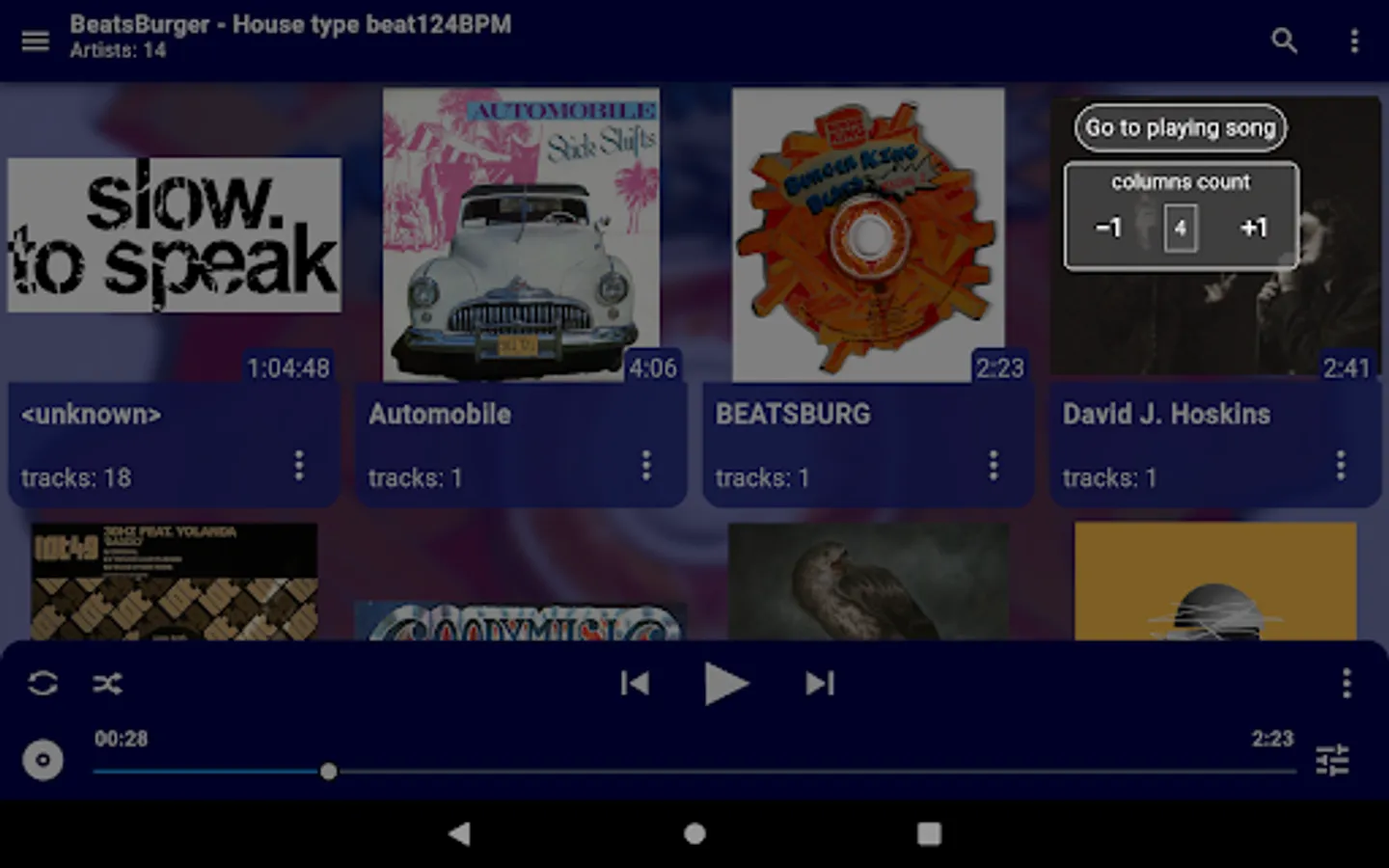Open the slow. to speak album art

click(175, 235)
